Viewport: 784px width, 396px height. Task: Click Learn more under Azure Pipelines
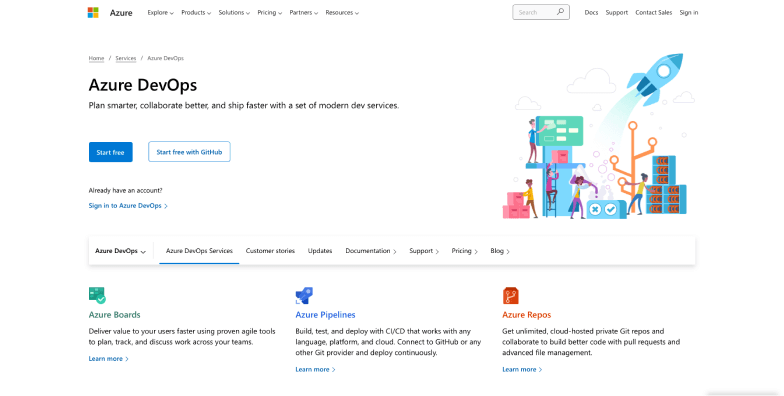[315, 370]
